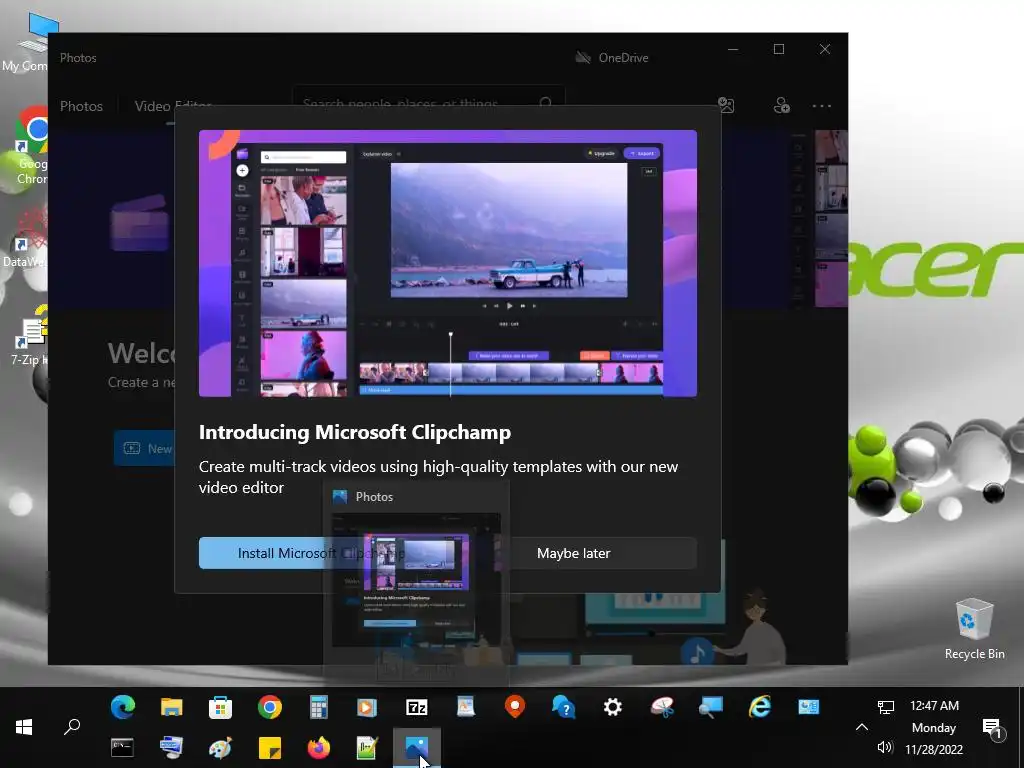Select the 7-Zip desktop shortcut
This screenshot has width=1024, height=768.
click(x=27, y=335)
